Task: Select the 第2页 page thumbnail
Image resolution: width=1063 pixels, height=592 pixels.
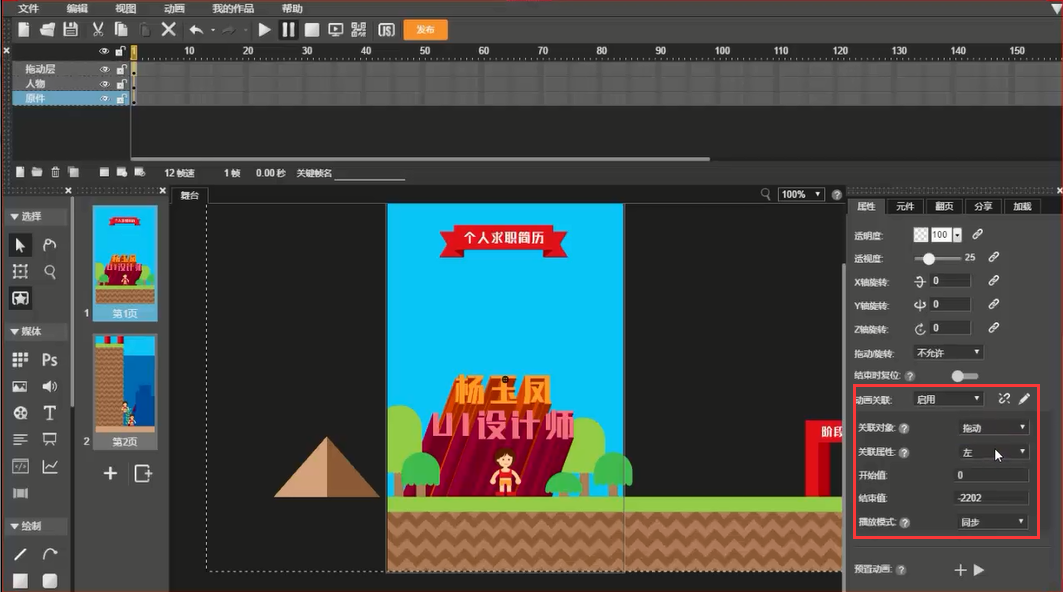Action: tap(125, 392)
